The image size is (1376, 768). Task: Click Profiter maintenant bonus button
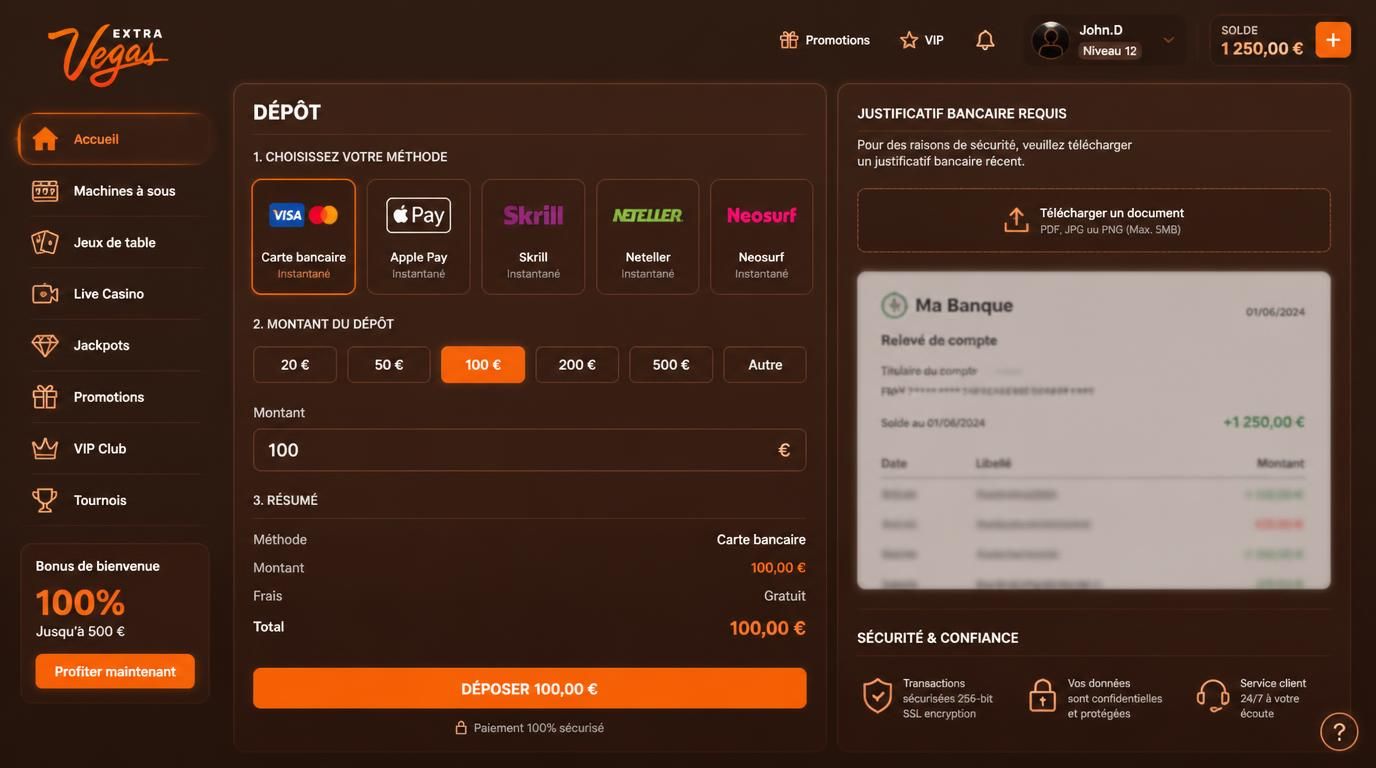(x=115, y=671)
